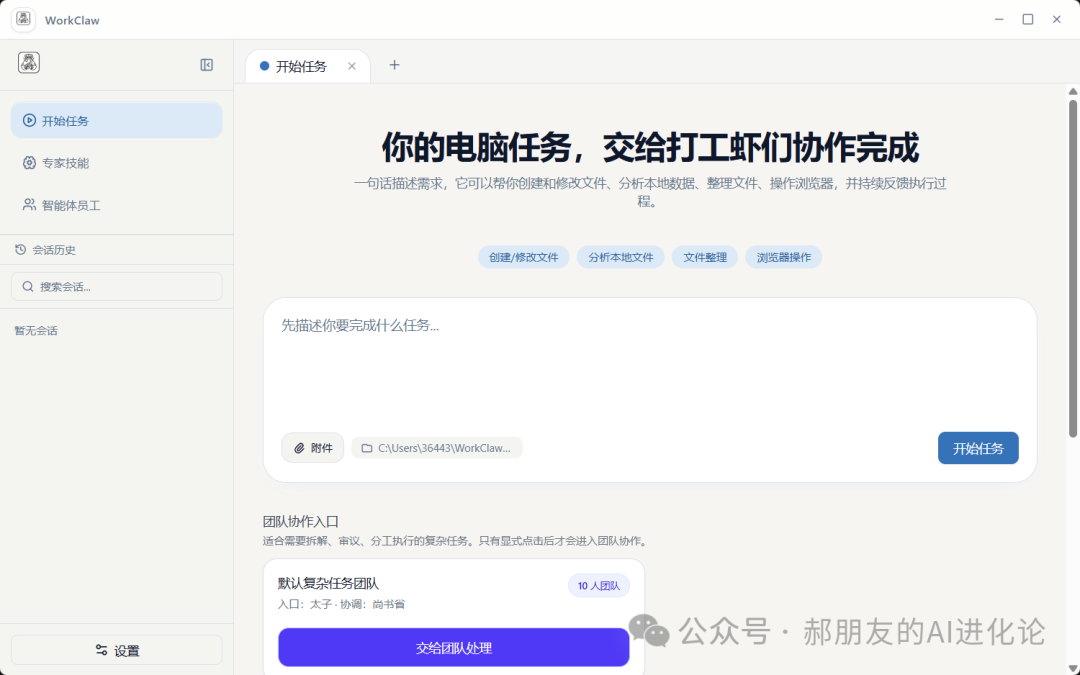
Task: Click the 开始任务 blue start button
Action: (977, 448)
